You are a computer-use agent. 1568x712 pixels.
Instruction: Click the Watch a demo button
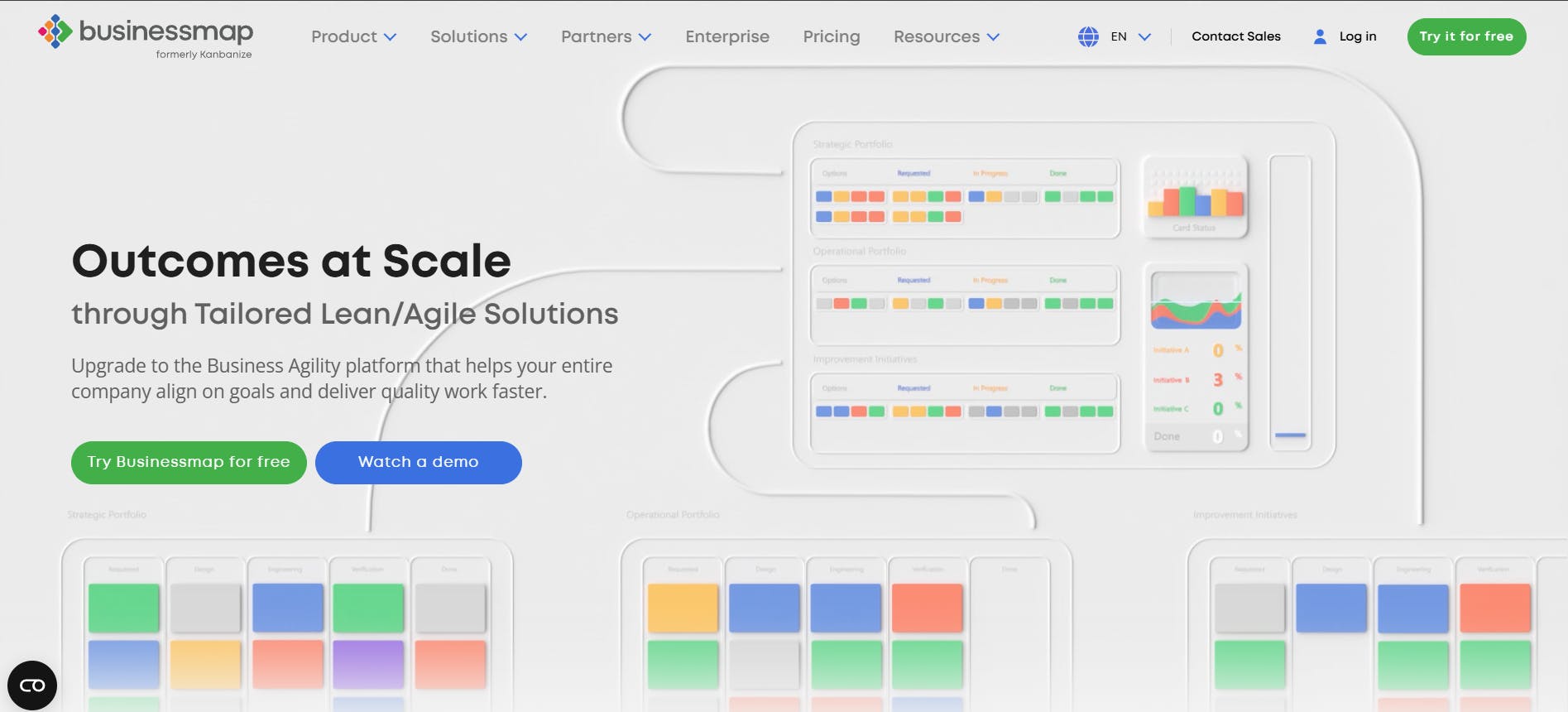[x=418, y=462]
